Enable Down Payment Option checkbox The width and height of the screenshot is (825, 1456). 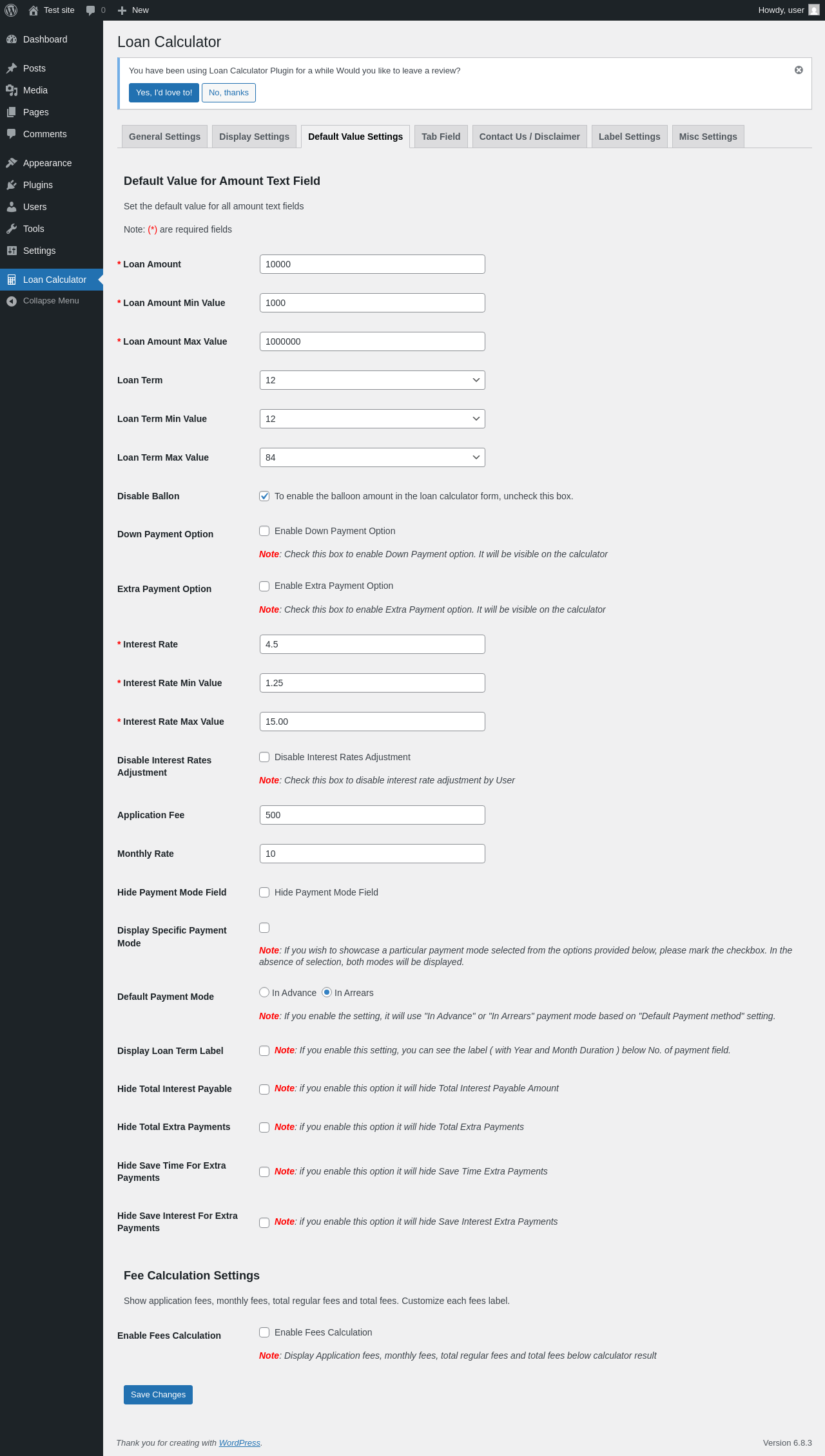coord(264,531)
